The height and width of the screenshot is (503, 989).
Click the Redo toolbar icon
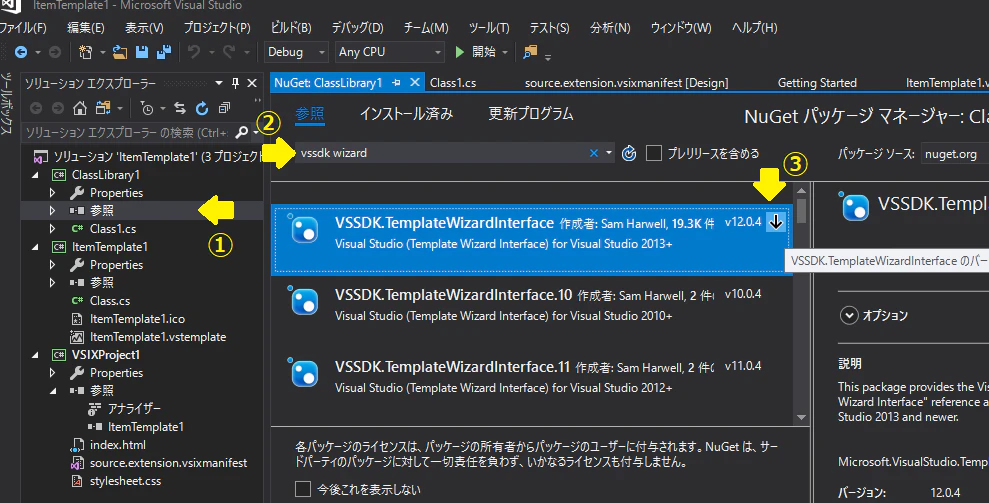coord(229,52)
